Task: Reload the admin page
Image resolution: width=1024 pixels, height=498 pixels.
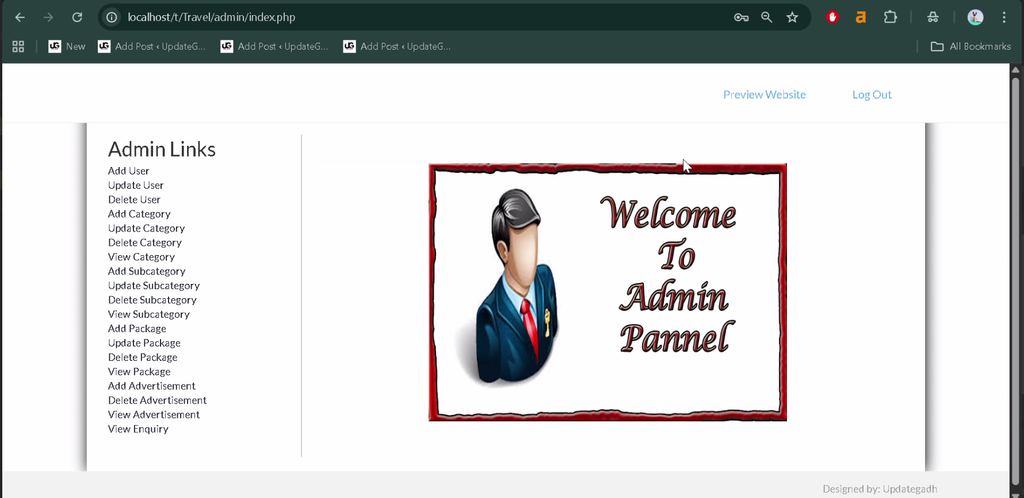Action: [x=77, y=18]
